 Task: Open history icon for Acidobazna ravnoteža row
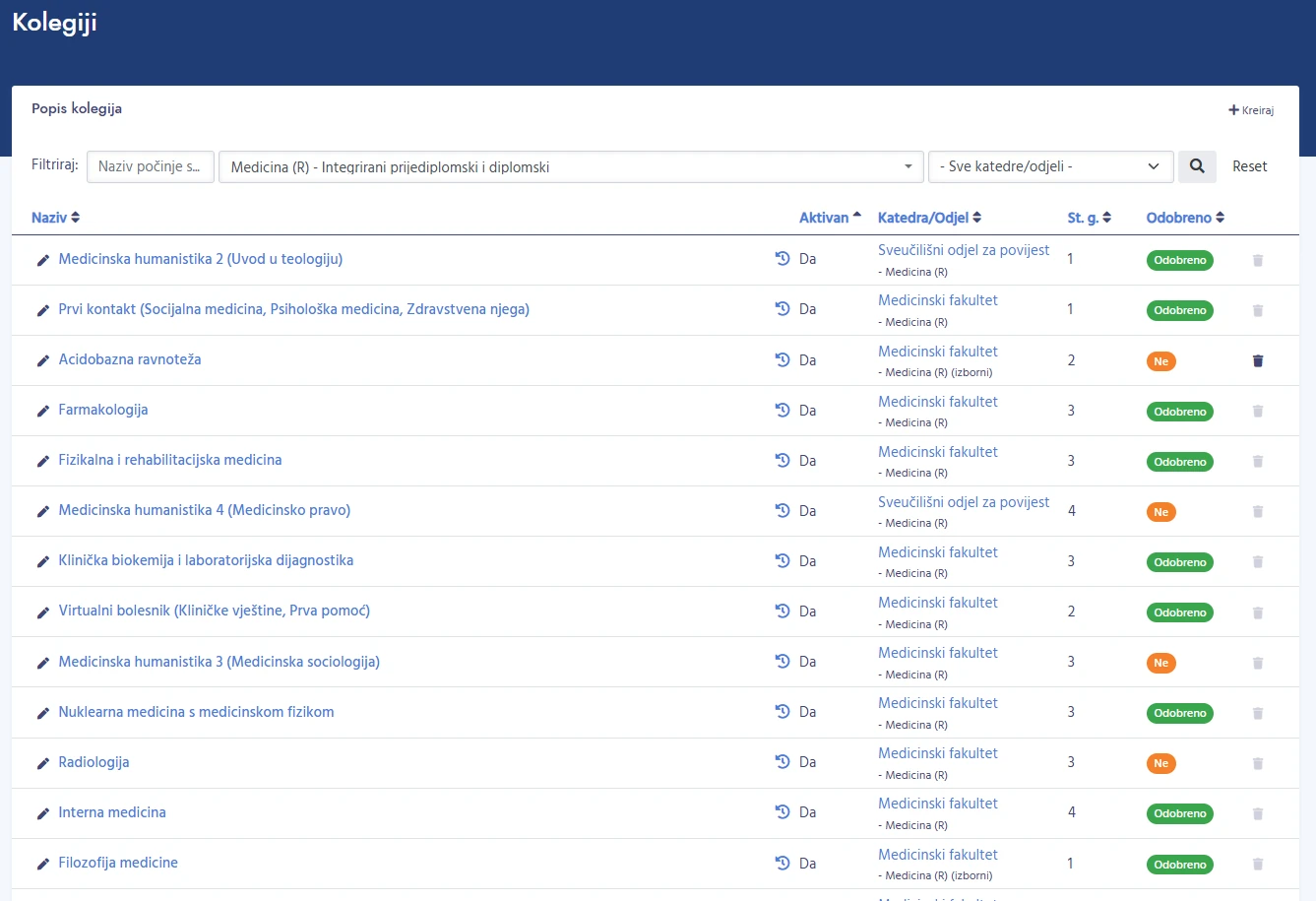[x=783, y=360]
